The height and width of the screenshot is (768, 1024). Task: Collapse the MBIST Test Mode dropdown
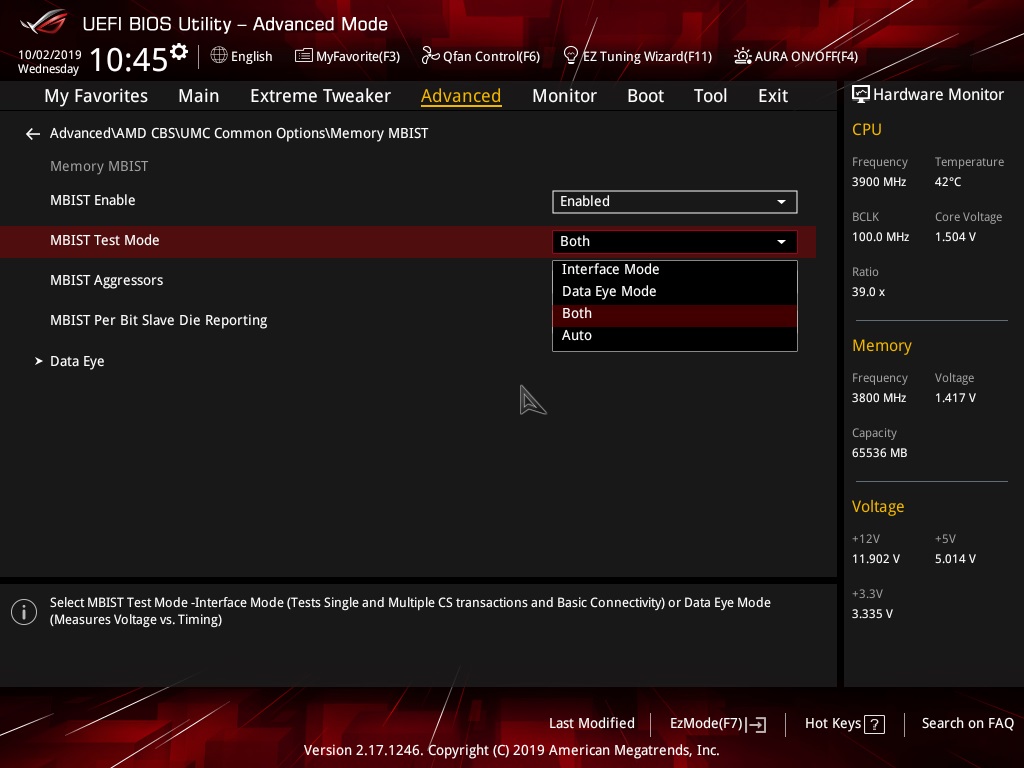(x=674, y=242)
